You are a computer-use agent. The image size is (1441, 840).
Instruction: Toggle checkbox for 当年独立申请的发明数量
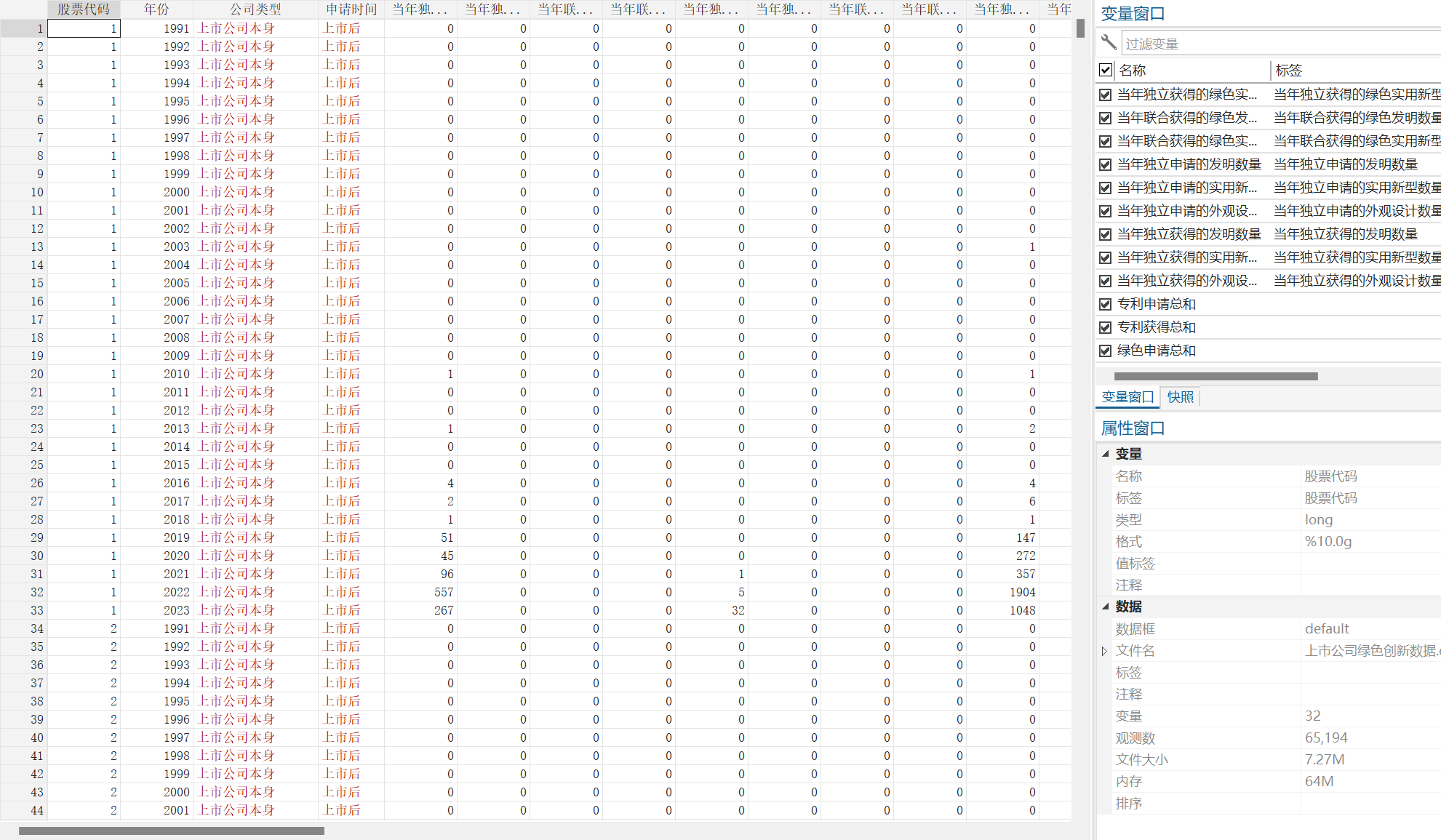[1106, 164]
